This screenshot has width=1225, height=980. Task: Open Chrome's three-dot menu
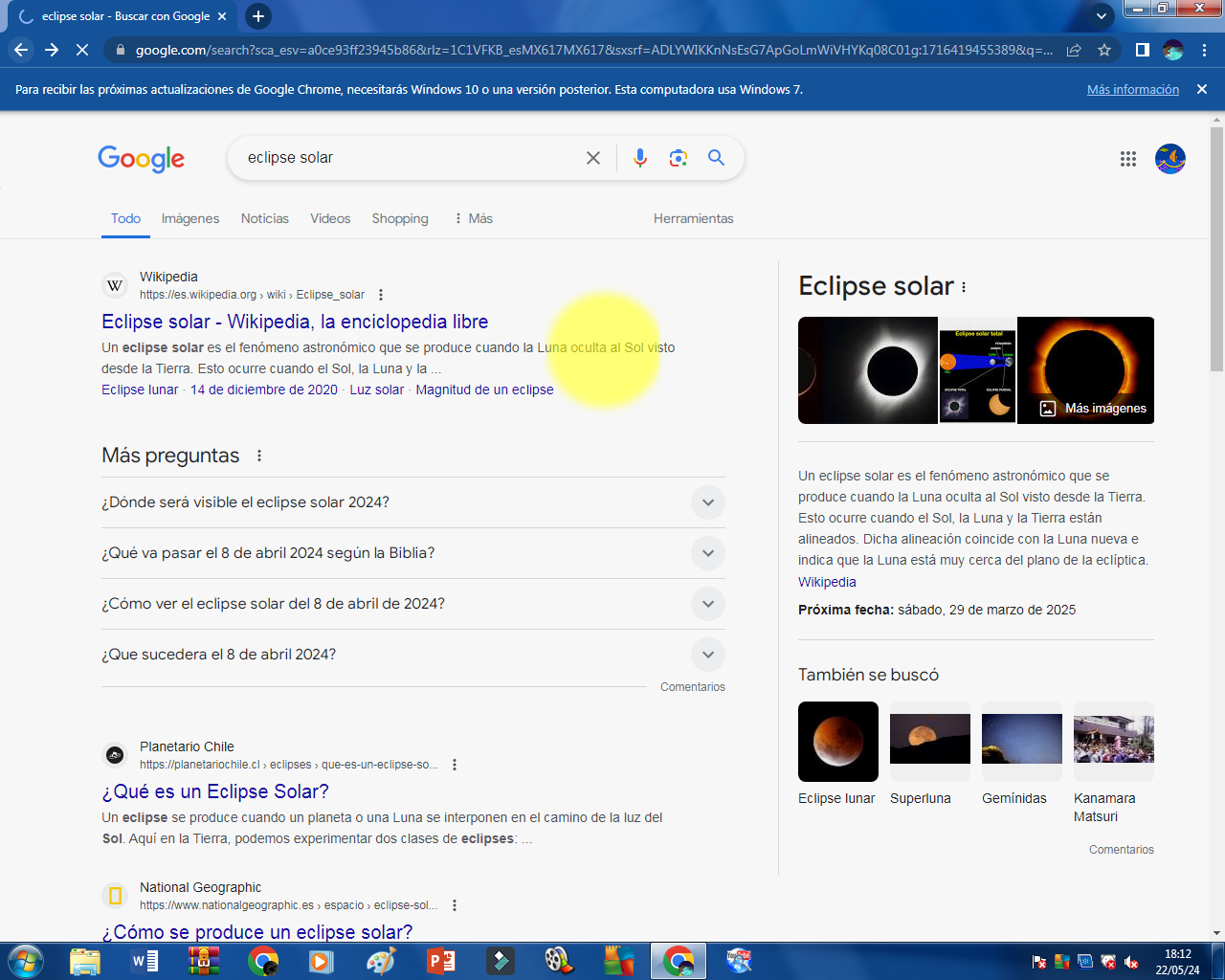click(x=1204, y=50)
